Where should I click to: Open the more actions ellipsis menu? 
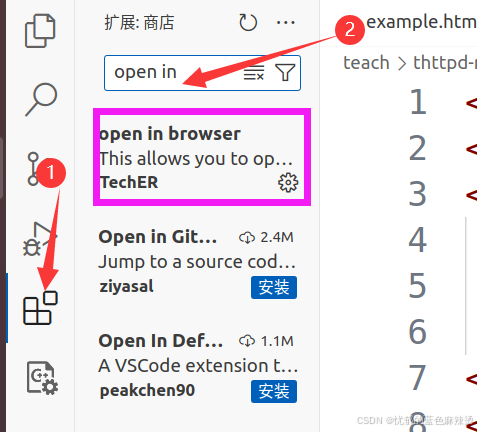coord(286,23)
